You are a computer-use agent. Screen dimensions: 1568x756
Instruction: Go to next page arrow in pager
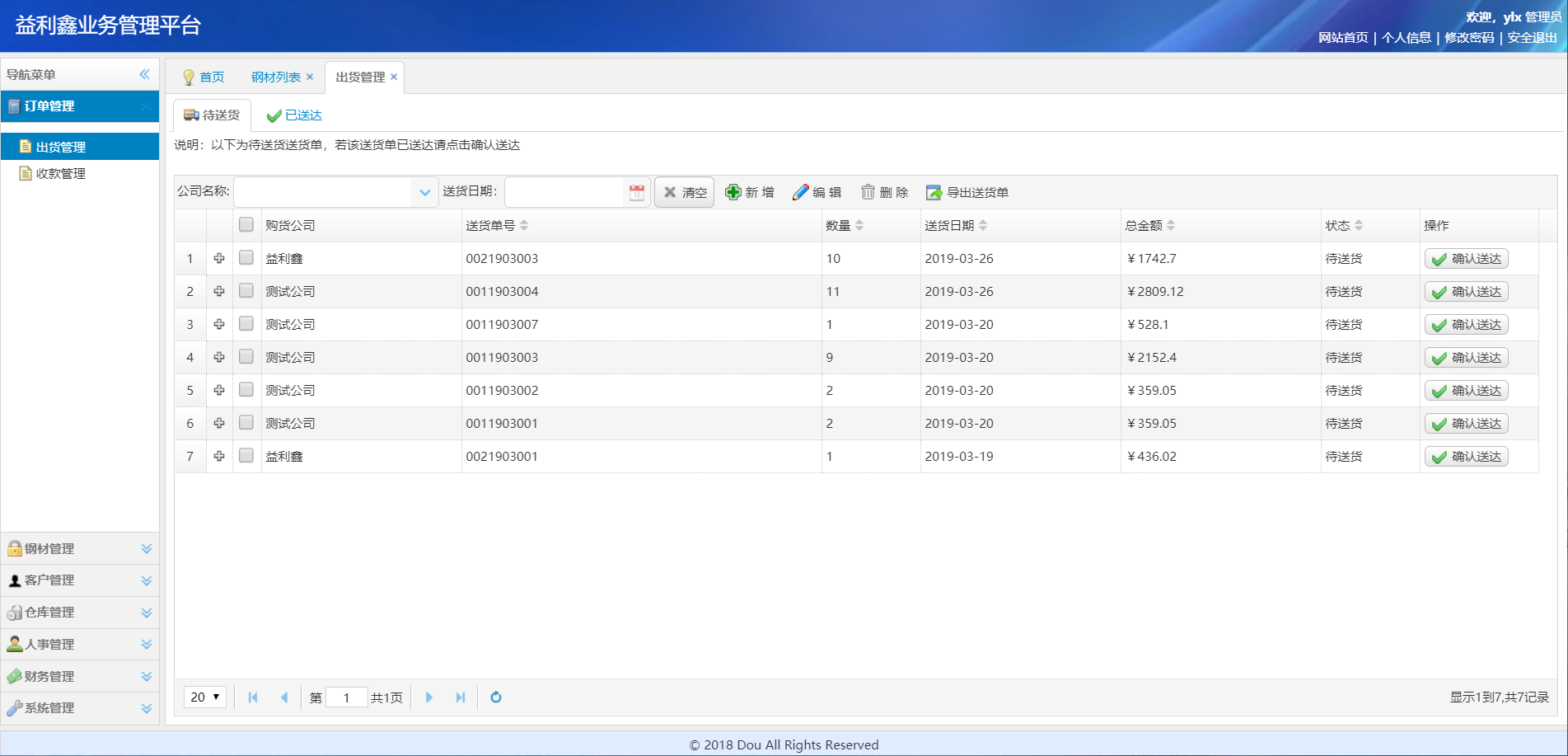(429, 697)
